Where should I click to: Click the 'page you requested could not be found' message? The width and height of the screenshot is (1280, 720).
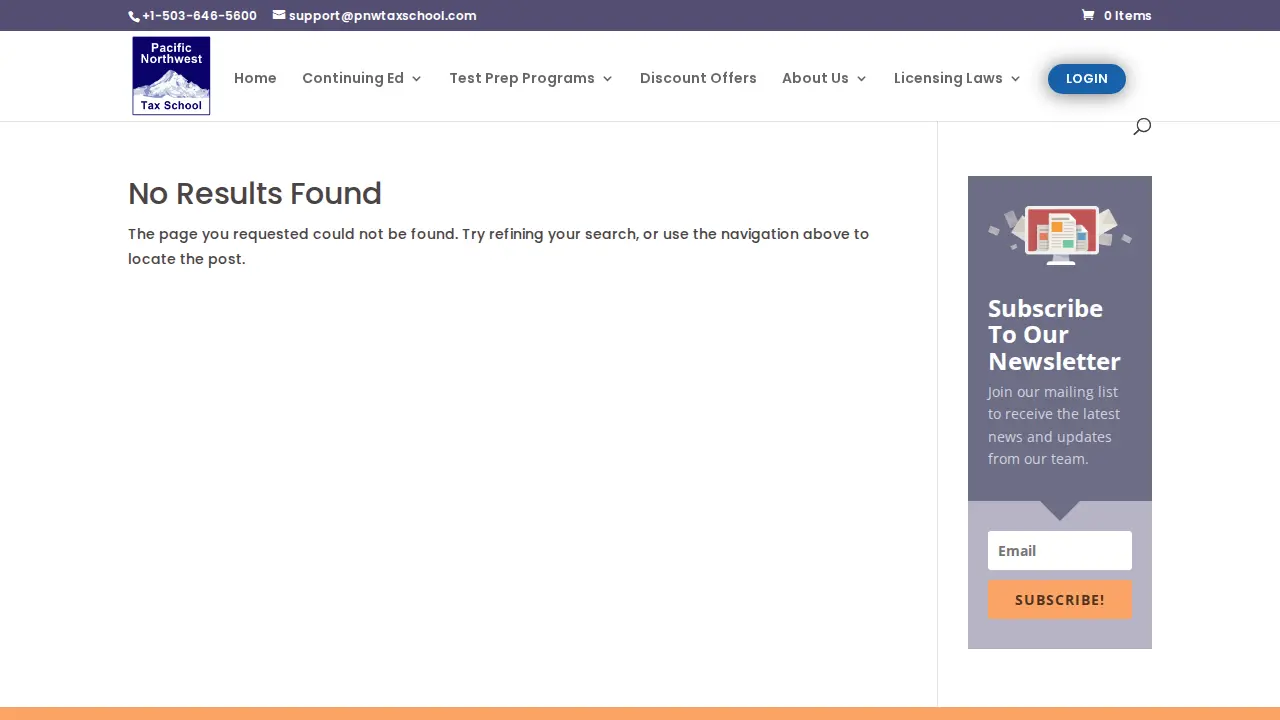[499, 246]
